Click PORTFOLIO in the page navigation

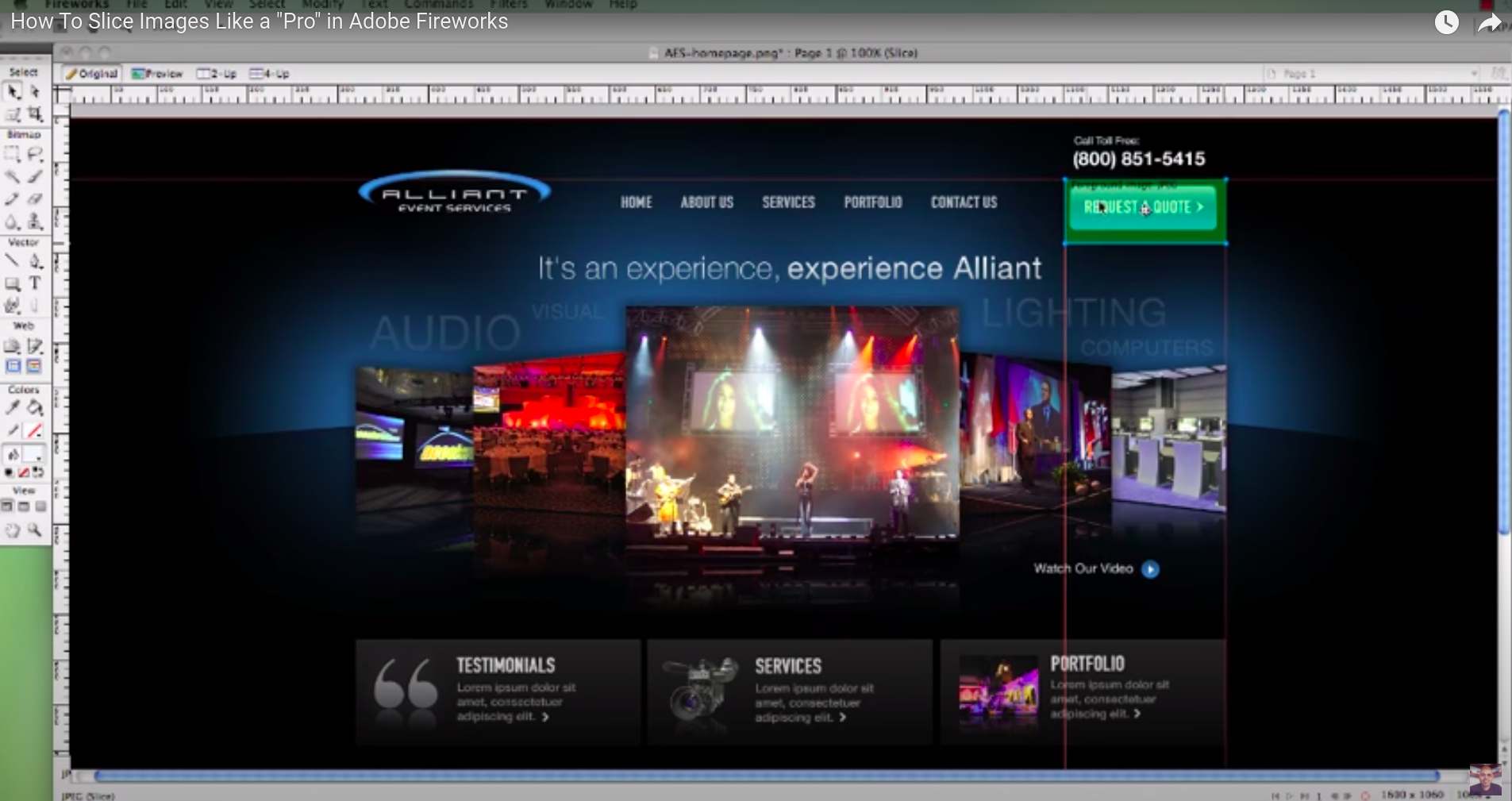(x=873, y=202)
